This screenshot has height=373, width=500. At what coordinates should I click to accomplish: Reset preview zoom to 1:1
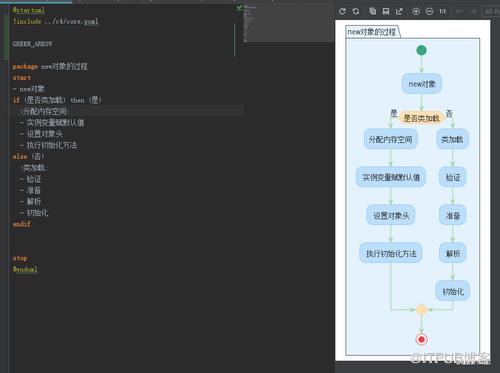tap(442, 11)
